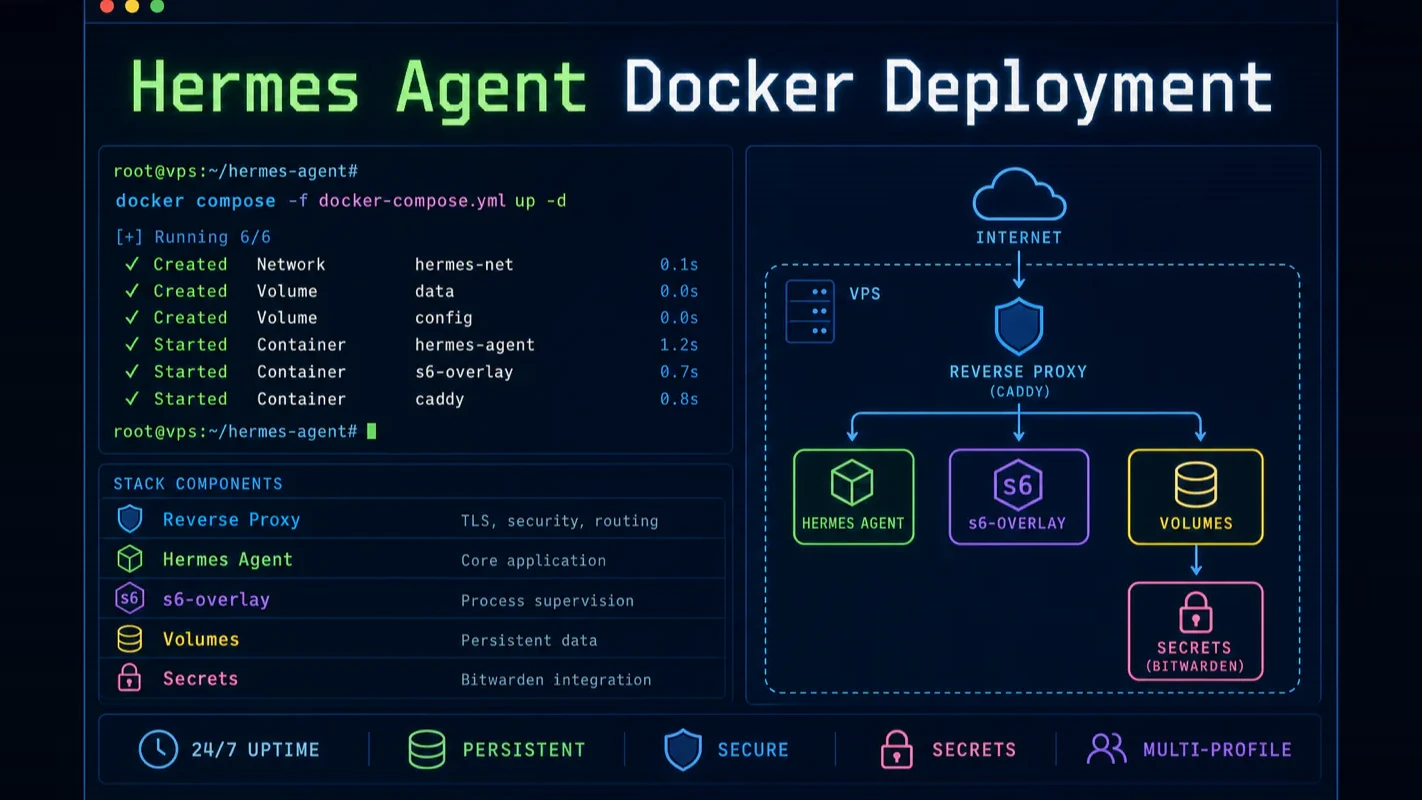Click the checkmark beside Network hermes-net
The height and width of the screenshot is (800, 1422).
(x=131, y=264)
